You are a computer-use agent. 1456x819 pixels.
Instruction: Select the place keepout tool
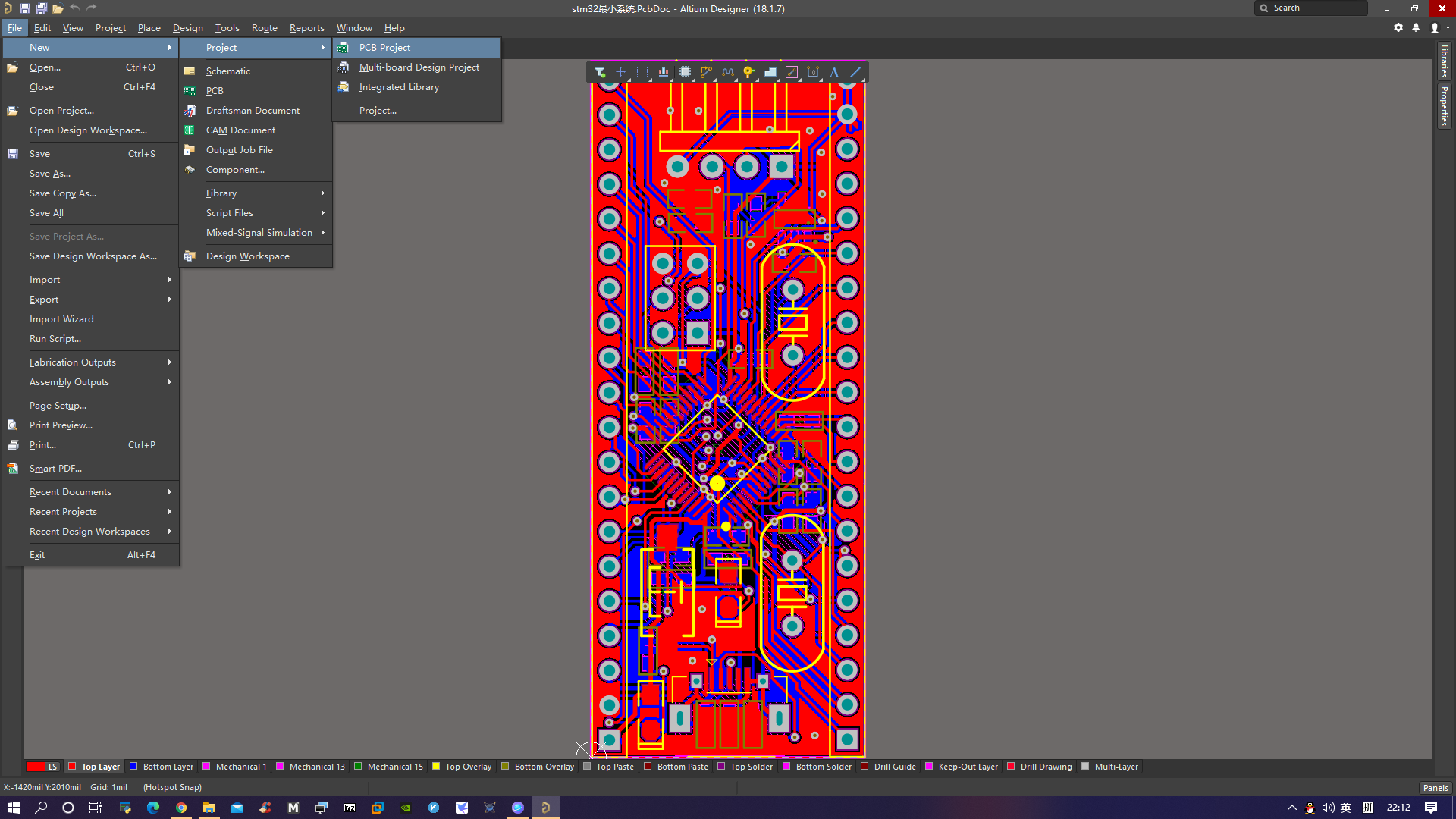(792, 72)
